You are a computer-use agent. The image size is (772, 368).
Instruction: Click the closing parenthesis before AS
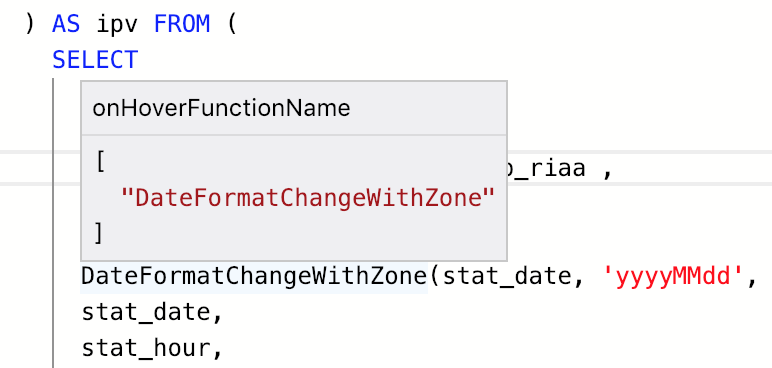(x=30, y=25)
